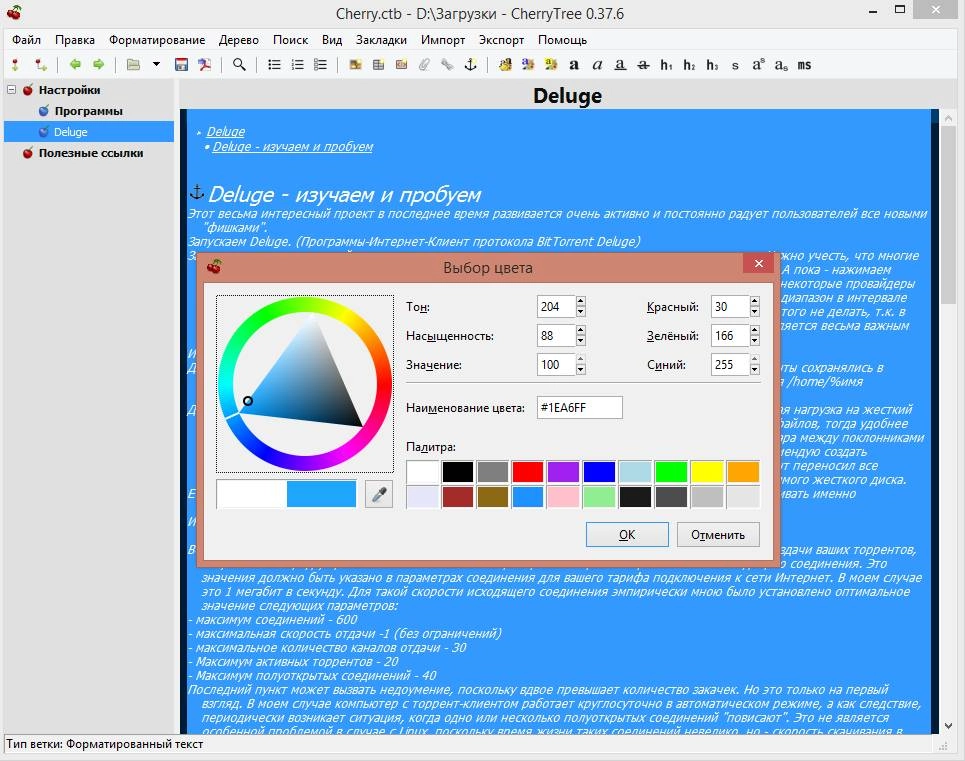Apply bulleted list formatting
The image size is (965, 761).
tap(274, 65)
